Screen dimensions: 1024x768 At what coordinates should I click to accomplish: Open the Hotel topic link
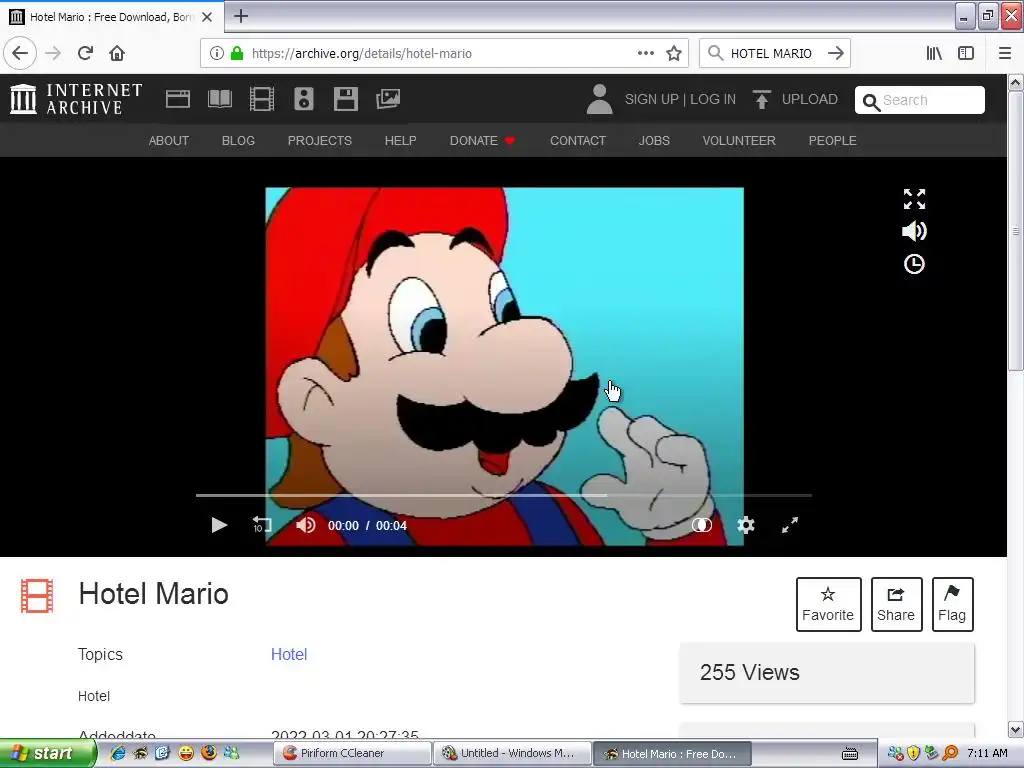coord(289,654)
